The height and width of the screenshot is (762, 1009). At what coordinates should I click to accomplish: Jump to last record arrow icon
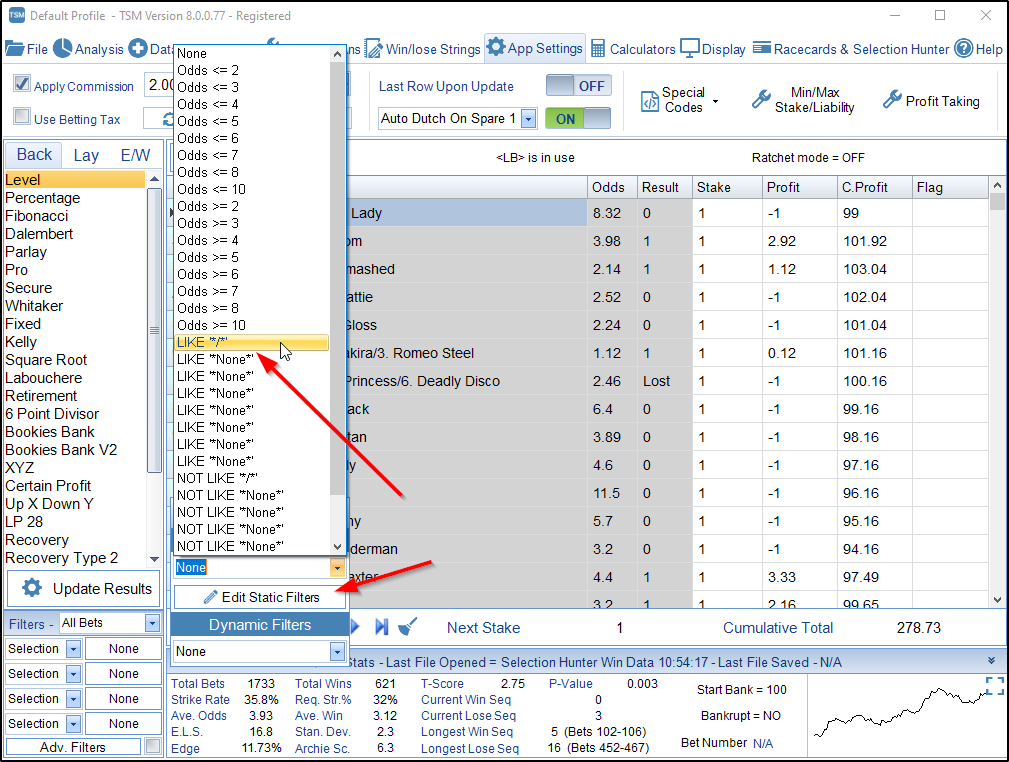(381, 627)
